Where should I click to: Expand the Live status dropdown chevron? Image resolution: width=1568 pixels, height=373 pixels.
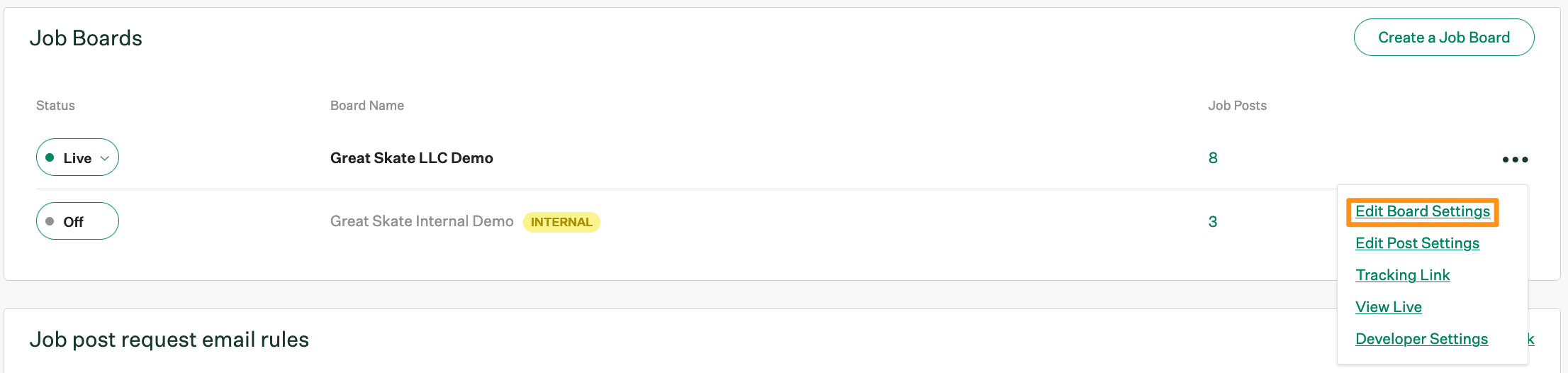tap(105, 158)
